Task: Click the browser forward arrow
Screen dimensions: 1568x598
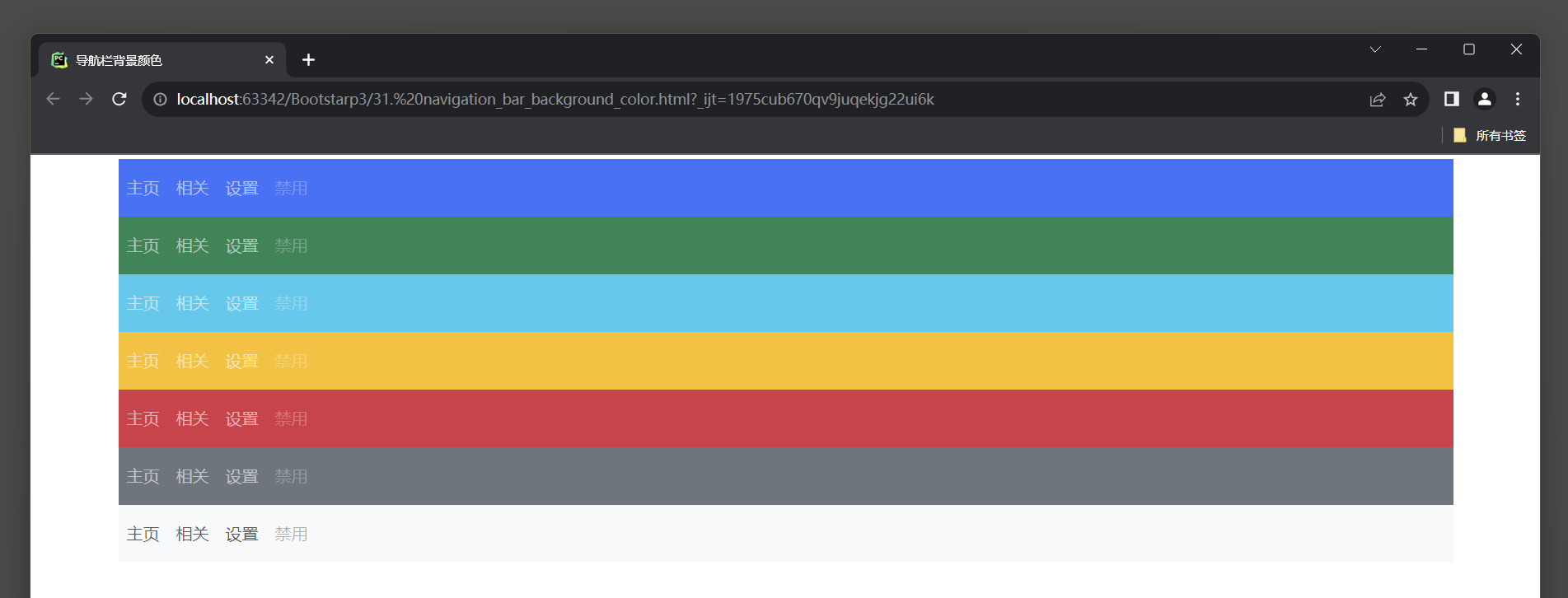Action: point(86,99)
